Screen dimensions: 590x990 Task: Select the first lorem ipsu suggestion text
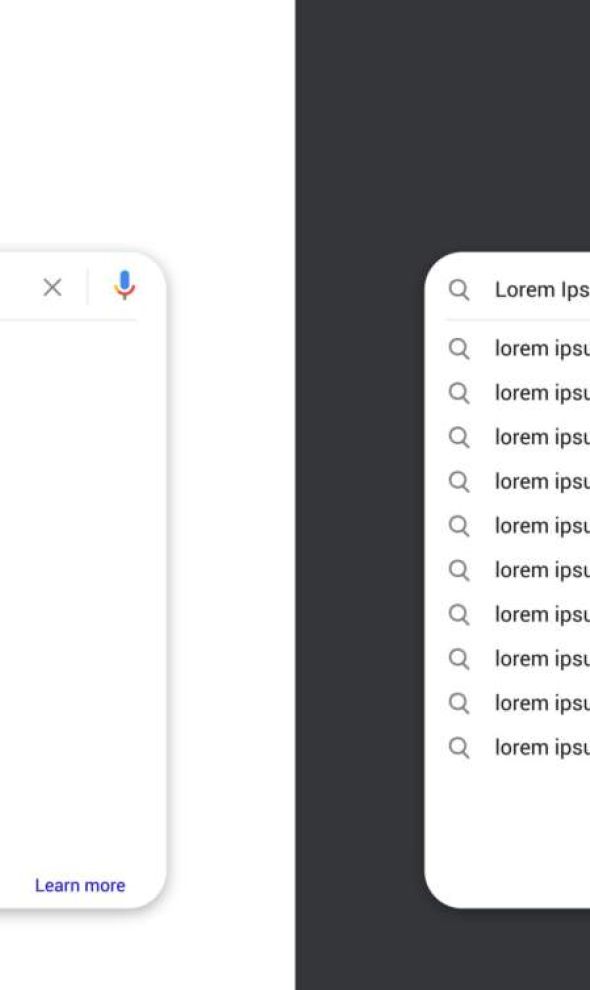542,349
